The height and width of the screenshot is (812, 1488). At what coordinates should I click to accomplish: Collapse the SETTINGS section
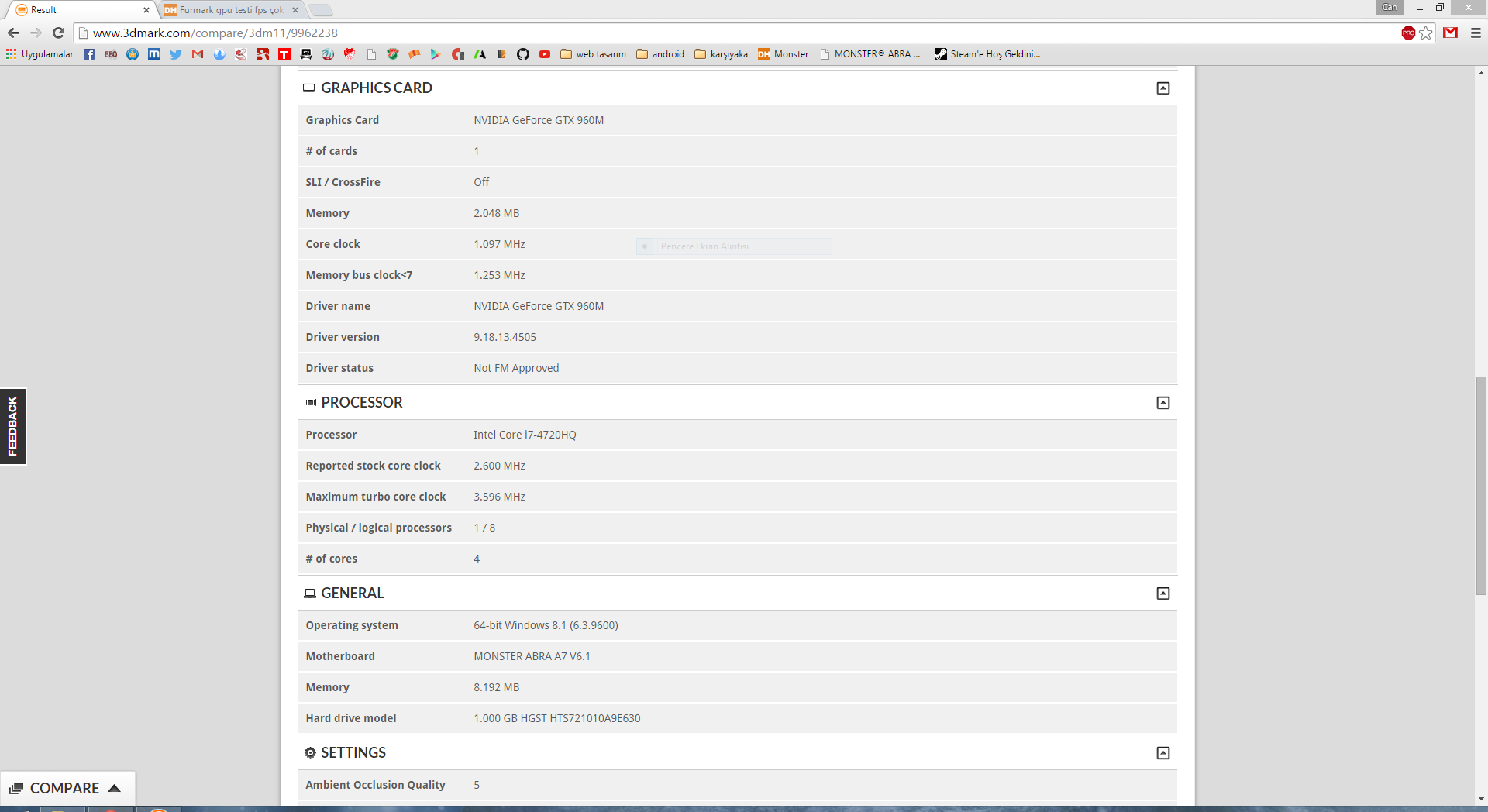click(x=1163, y=753)
